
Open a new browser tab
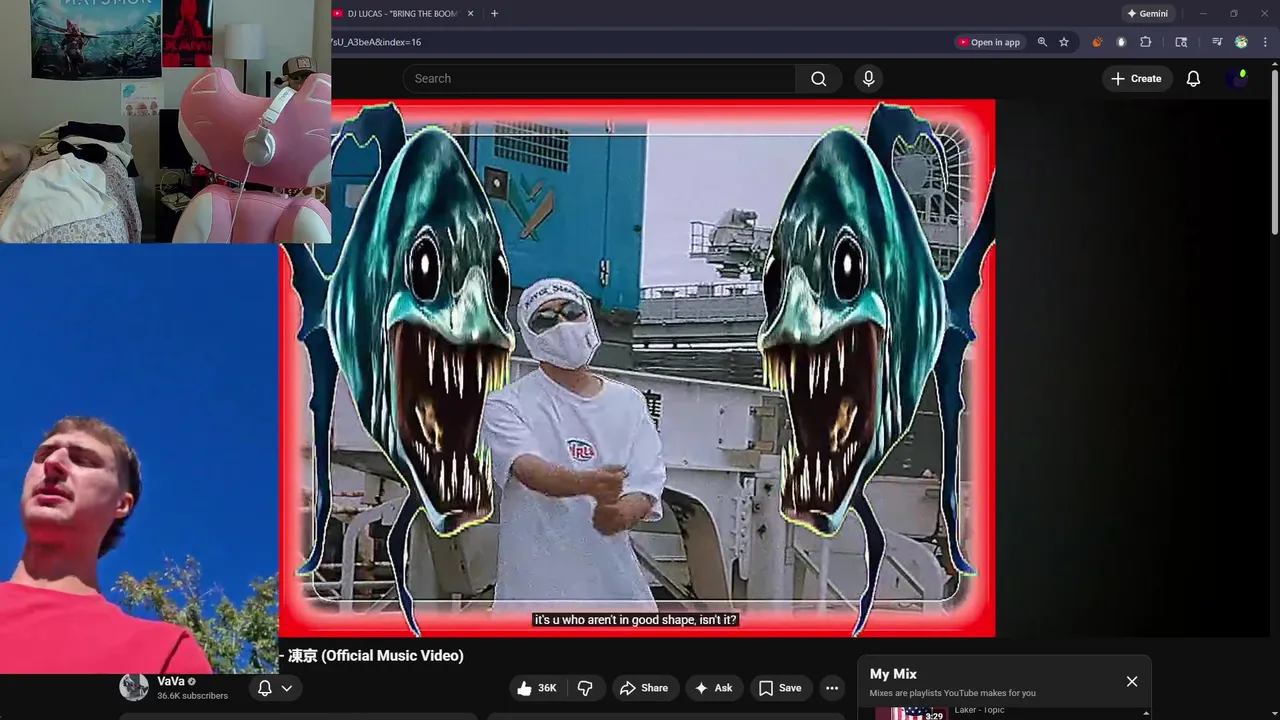point(494,14)
